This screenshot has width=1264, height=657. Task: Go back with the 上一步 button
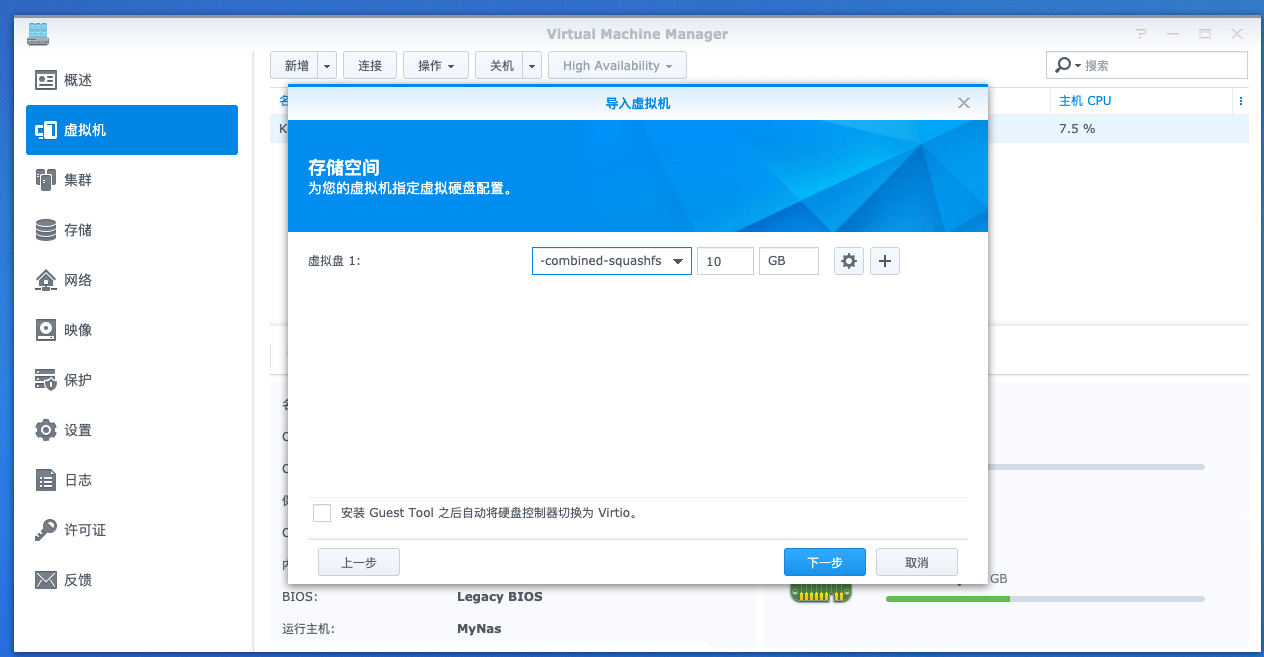click(358, 561)
